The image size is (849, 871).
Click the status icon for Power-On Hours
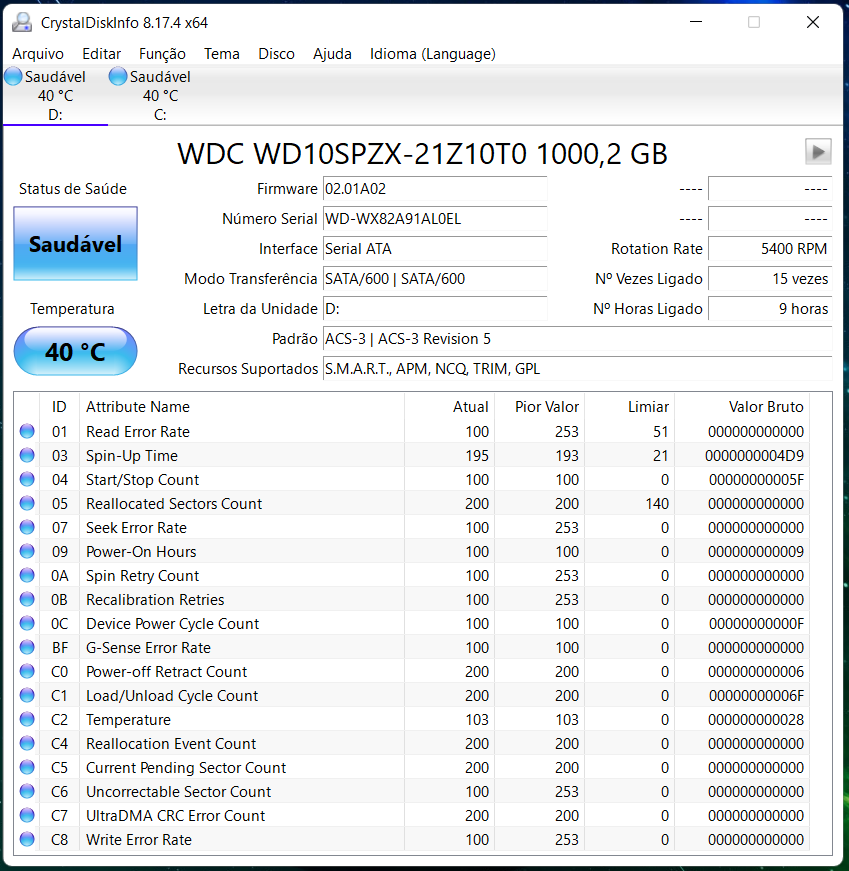(x=27, y=551)
